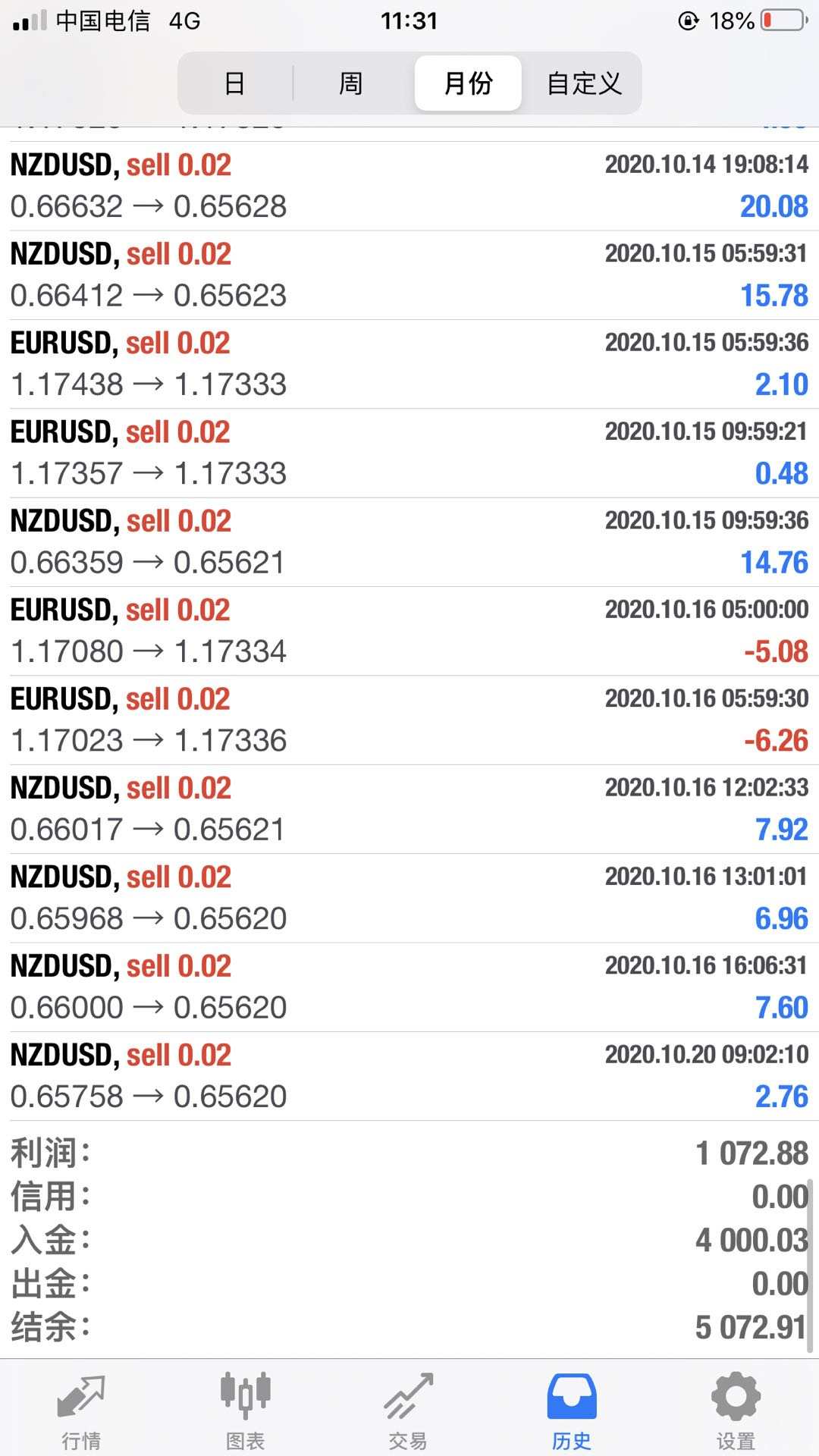Screen dimensions: 819x1456
Task: Select the 自定义 custom period tab
Action: click(x=584, y=83)
